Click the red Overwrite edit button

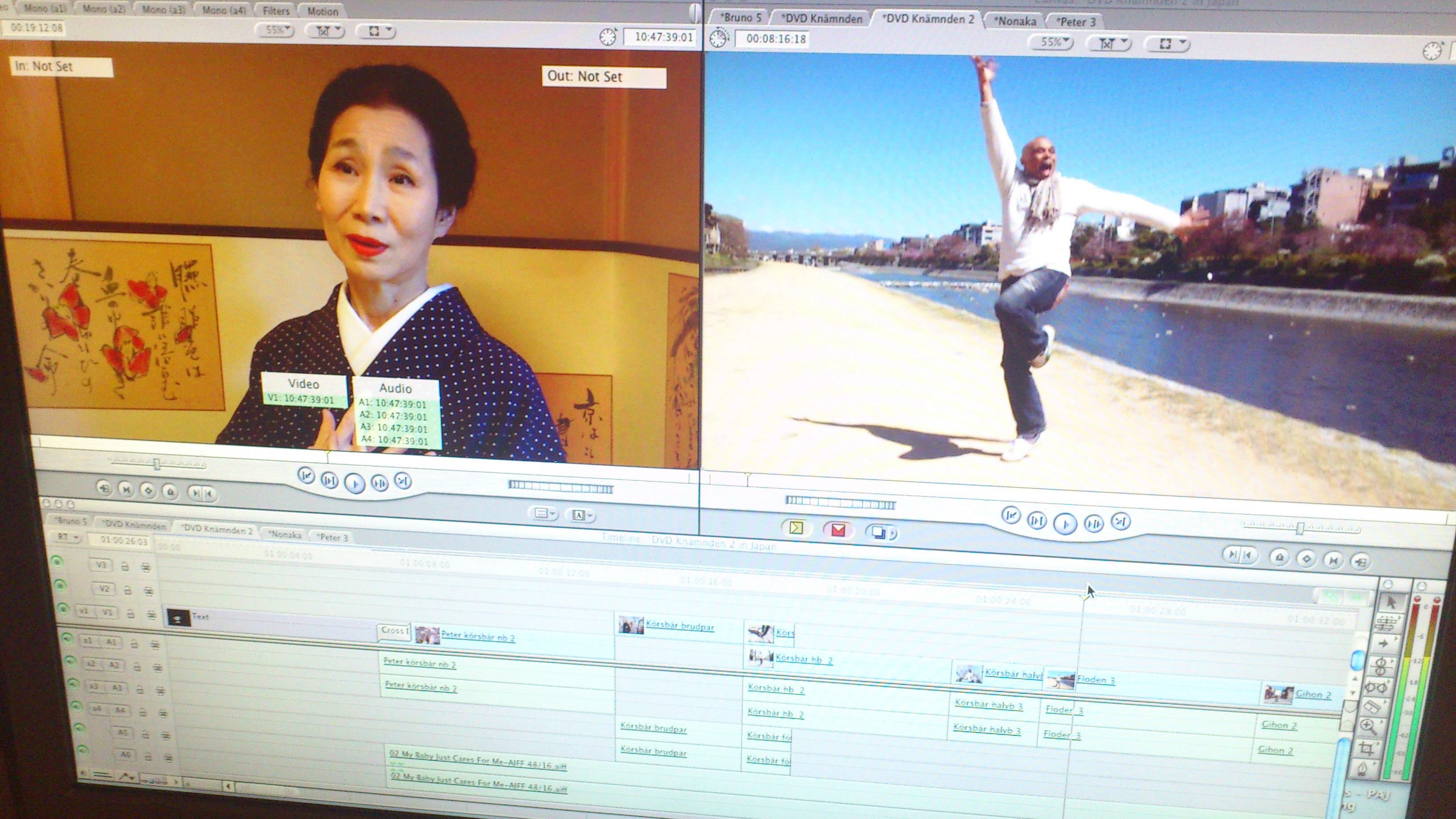[838, 529]
